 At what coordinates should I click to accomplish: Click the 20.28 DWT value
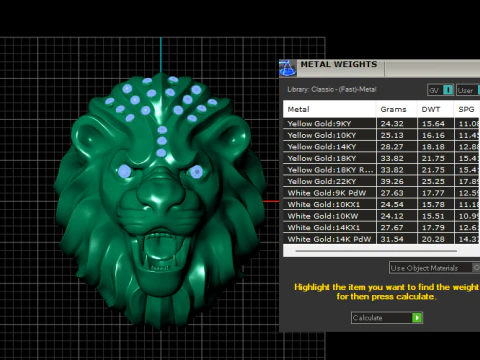coord(433,239)
